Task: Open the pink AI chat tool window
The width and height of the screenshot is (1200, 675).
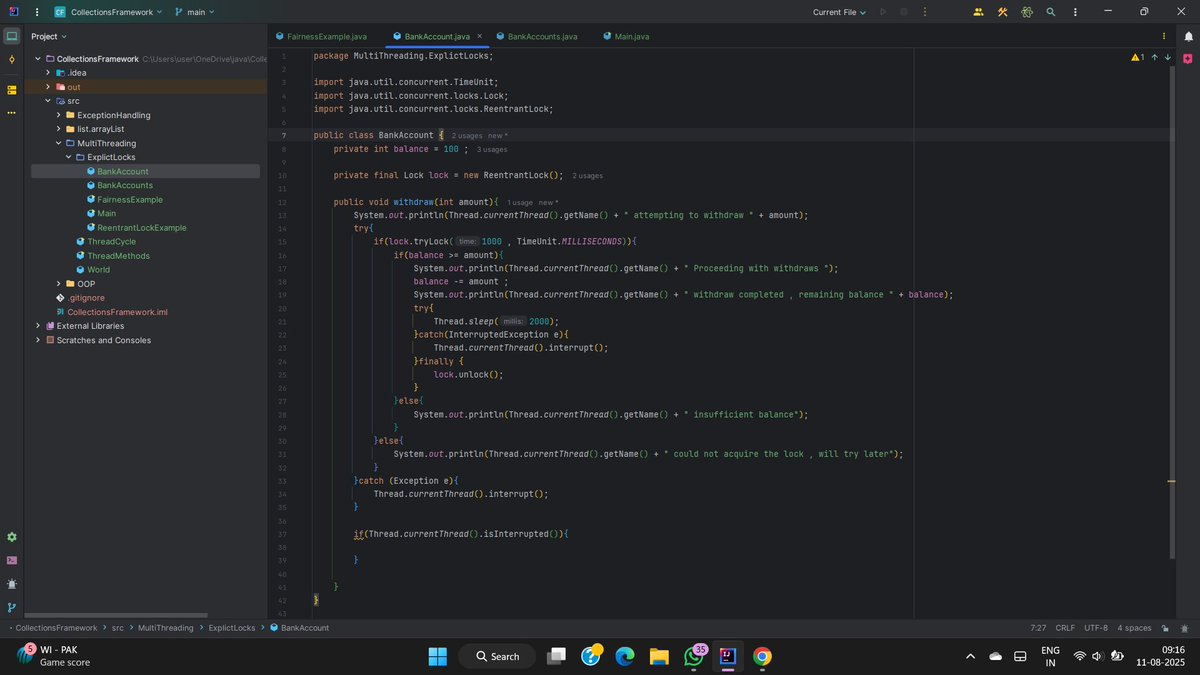Action: (1187, 60)
